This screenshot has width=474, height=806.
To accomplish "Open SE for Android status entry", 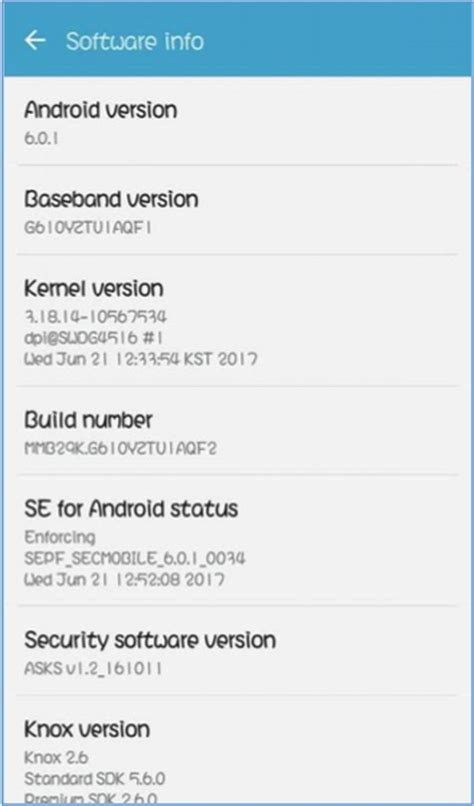I will pos(237,540).
